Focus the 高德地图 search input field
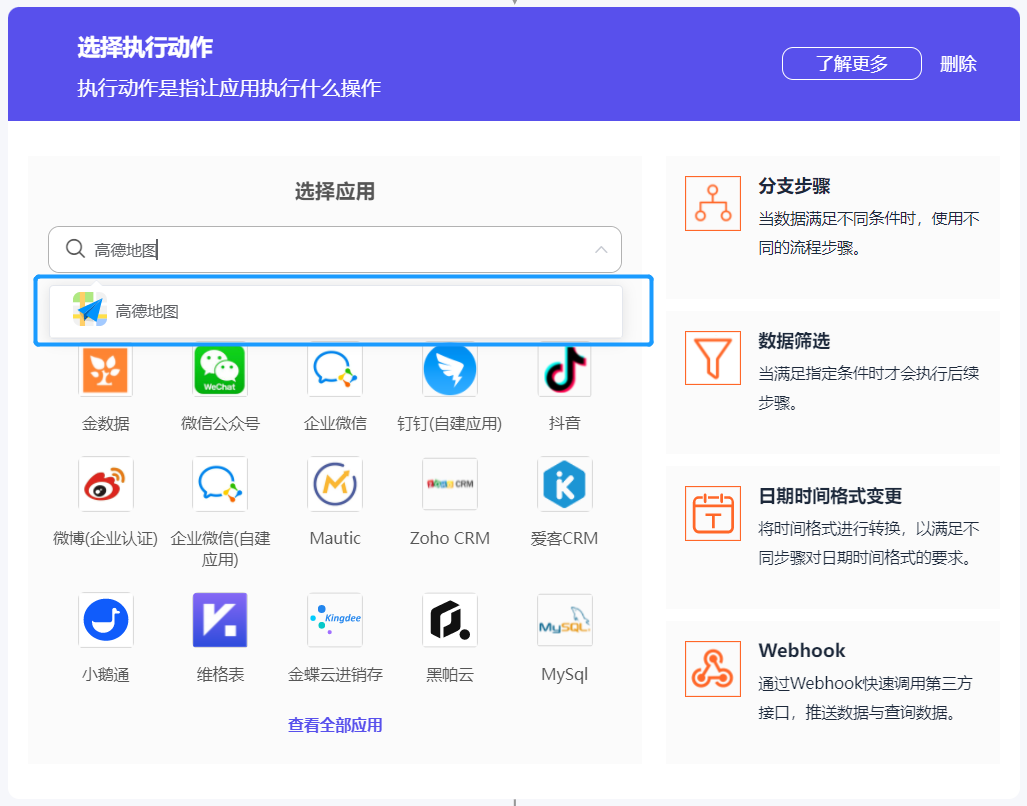Image resolution: width=1027 pixels, height=806 pixels. coord(335,249)
